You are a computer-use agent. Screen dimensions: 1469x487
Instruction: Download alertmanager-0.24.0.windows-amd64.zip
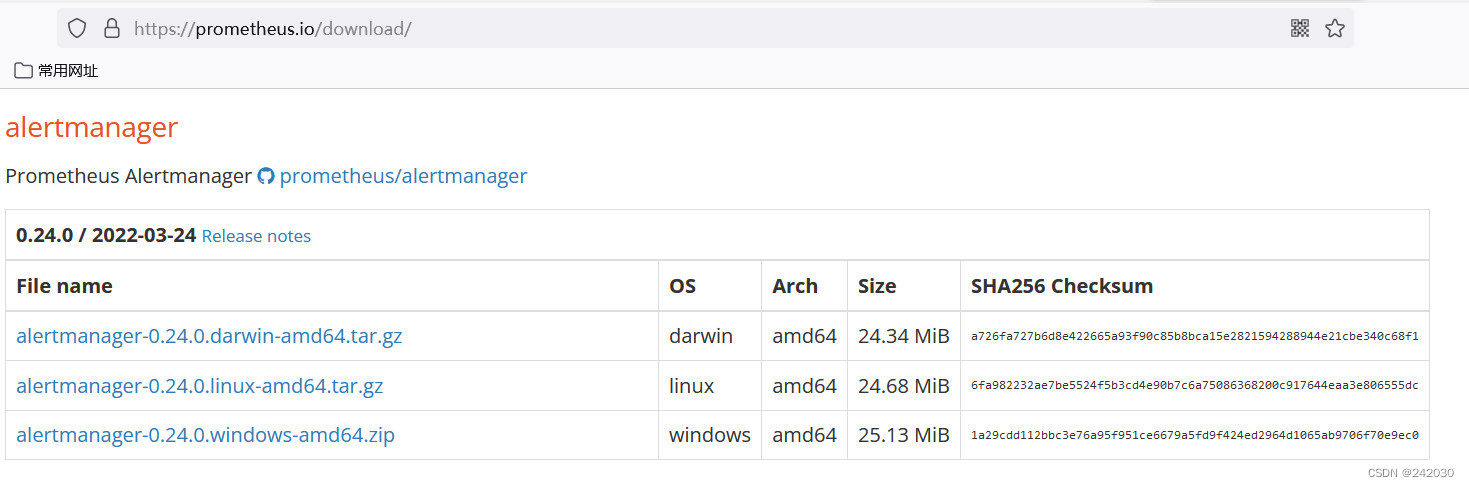[205, 436]
